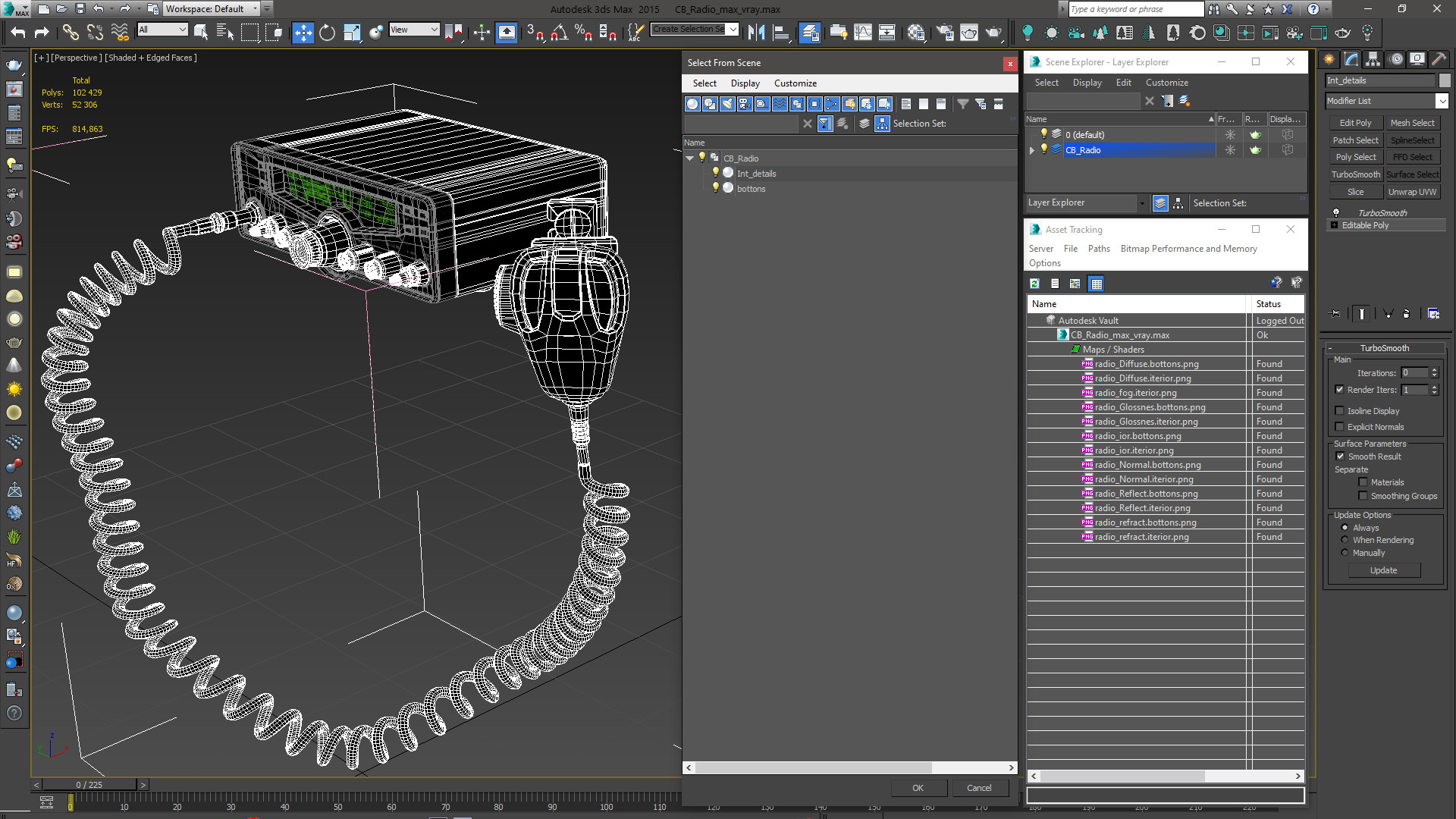Viewport: 1456px width, 819px height.
Task: Open the Paths menu in Asset Tracking
Action: tap(1098, 249)
